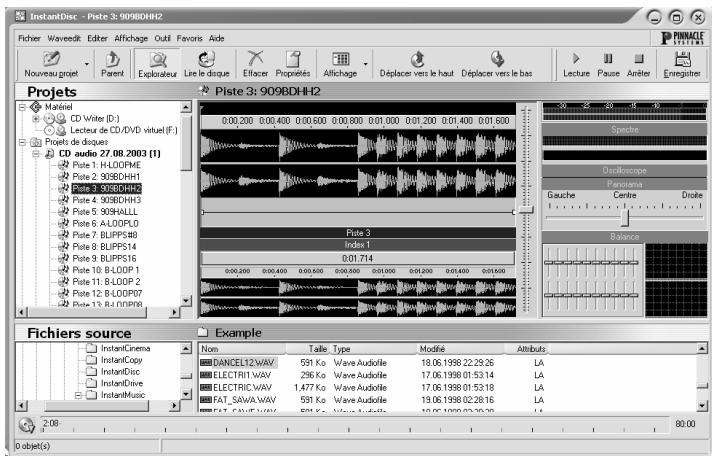
Task: Select track Piste 9: BLIPPS16
Action: coord(104,258)
